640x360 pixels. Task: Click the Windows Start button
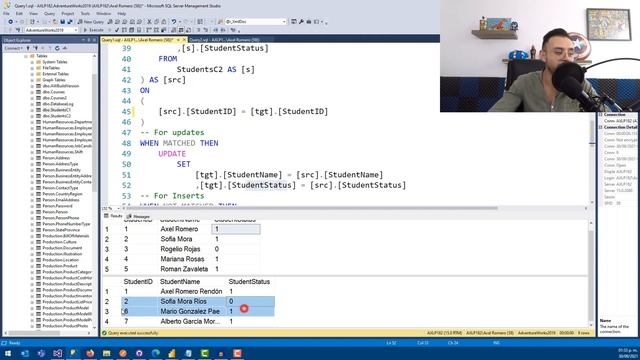[8, 353]
